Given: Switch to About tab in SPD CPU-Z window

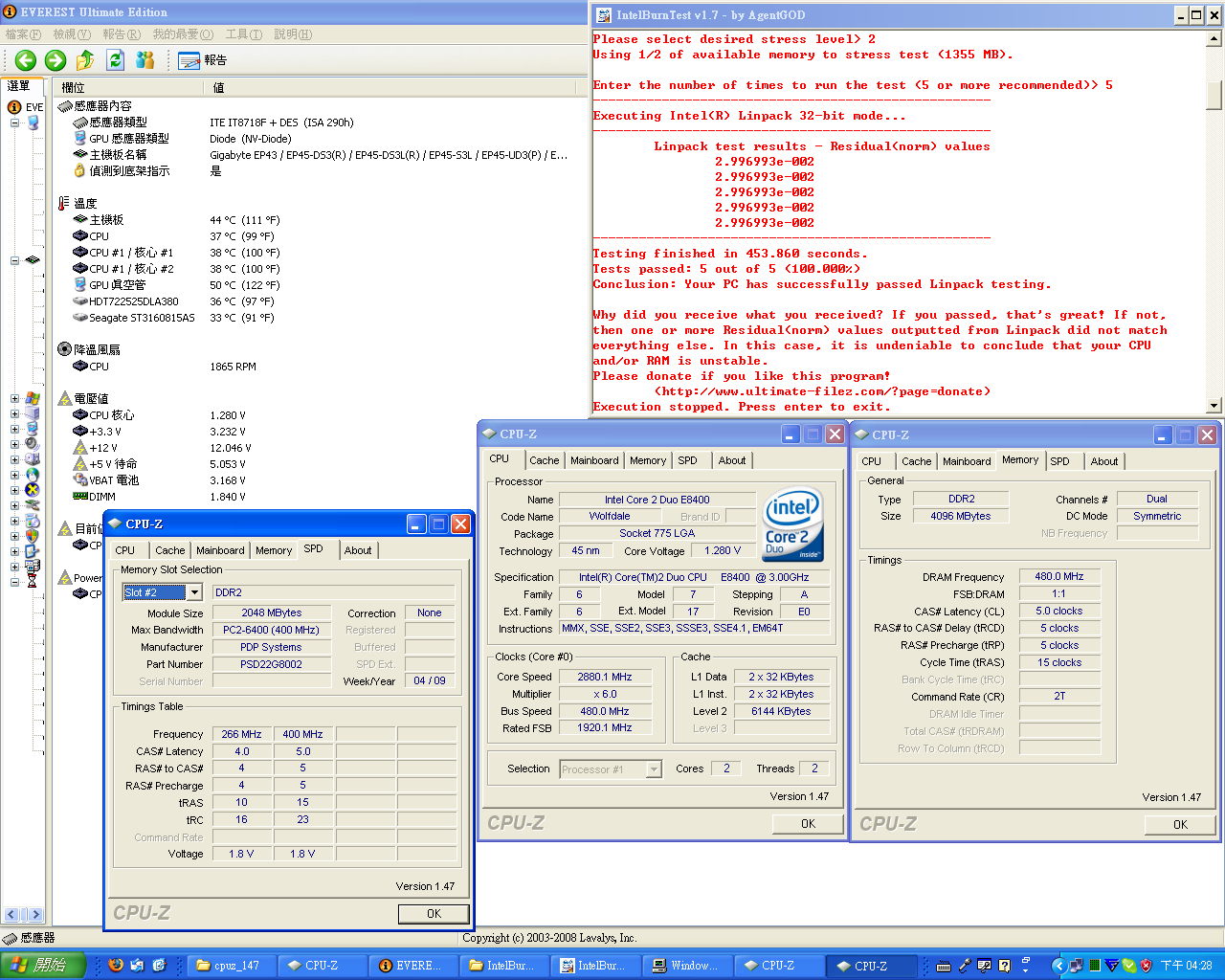Looking at the screenshot, I should point(358,550).
